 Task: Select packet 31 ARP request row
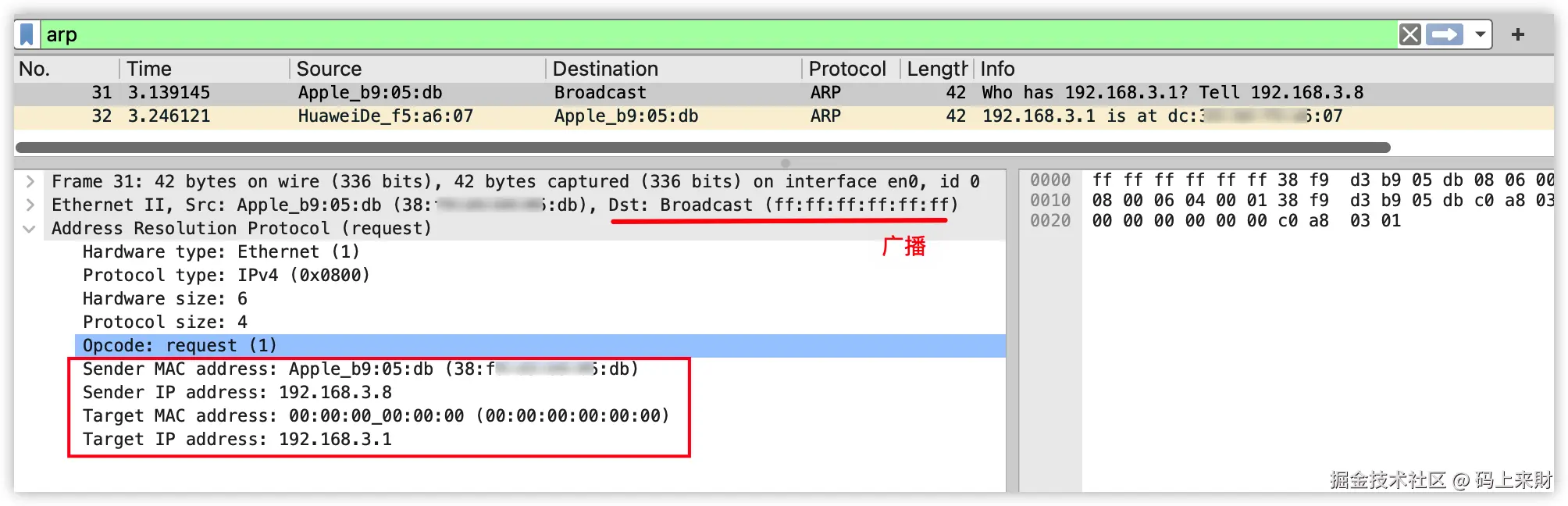coord(783,93)
